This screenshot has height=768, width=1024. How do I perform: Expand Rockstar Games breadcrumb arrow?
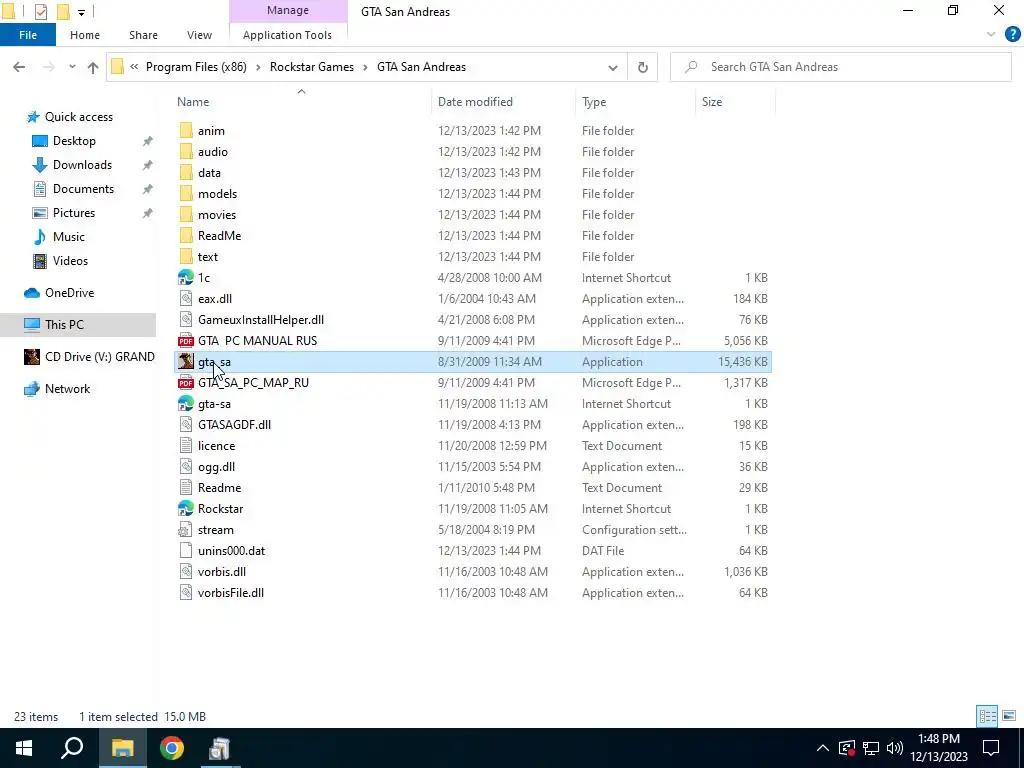[365, 67]
